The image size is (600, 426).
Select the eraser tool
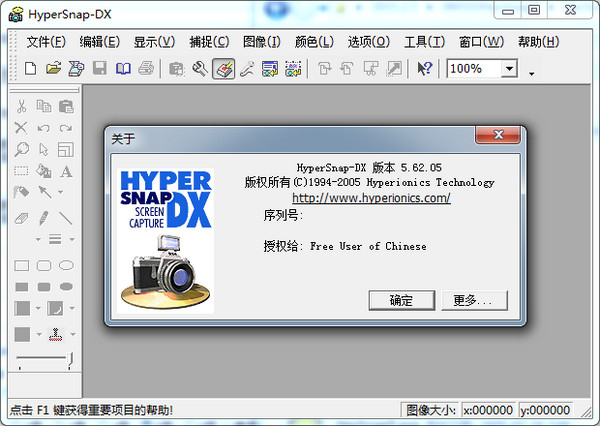pyautogui.click(x=21, y=217)
